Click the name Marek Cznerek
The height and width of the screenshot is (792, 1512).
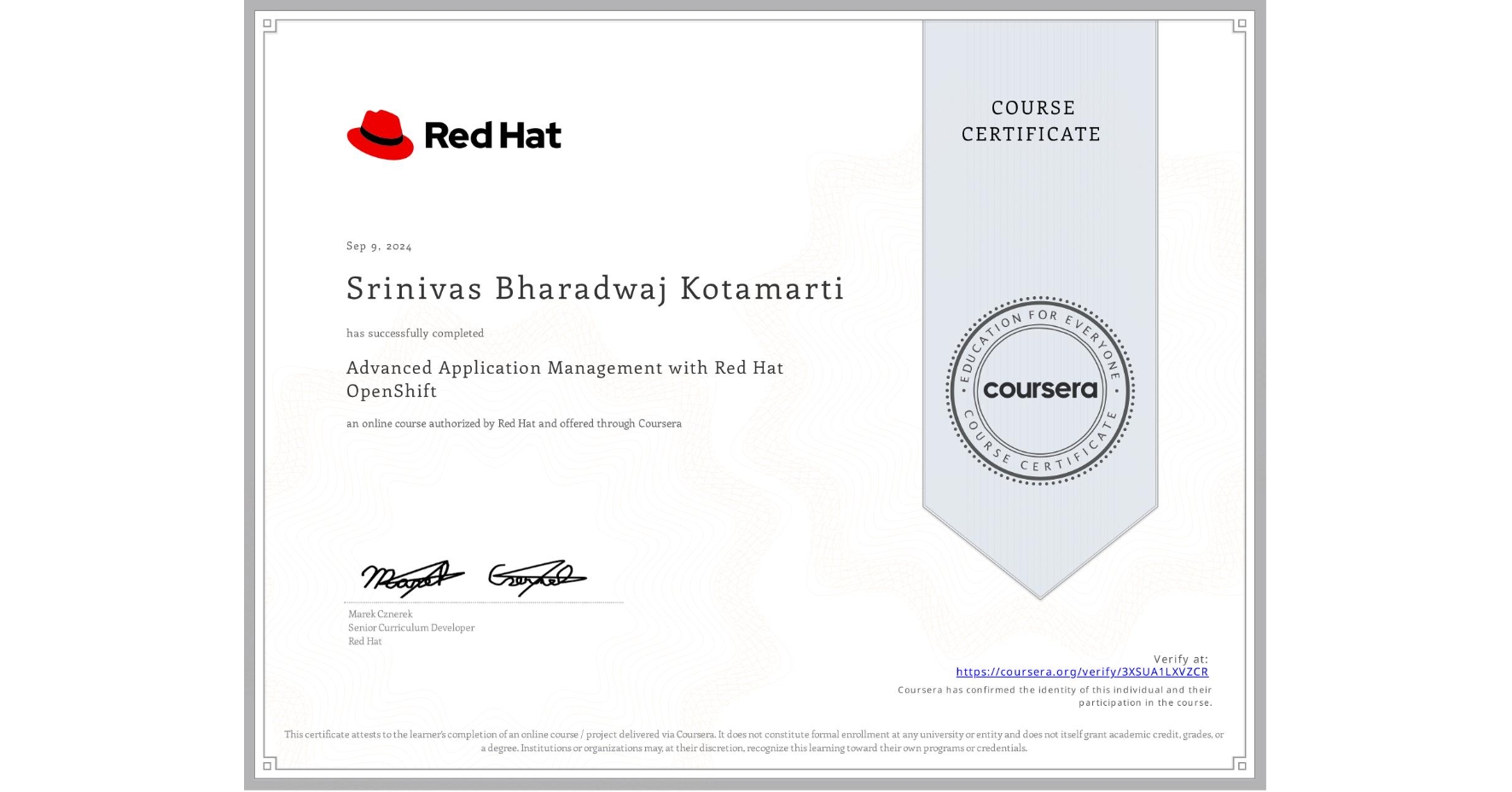380,614
